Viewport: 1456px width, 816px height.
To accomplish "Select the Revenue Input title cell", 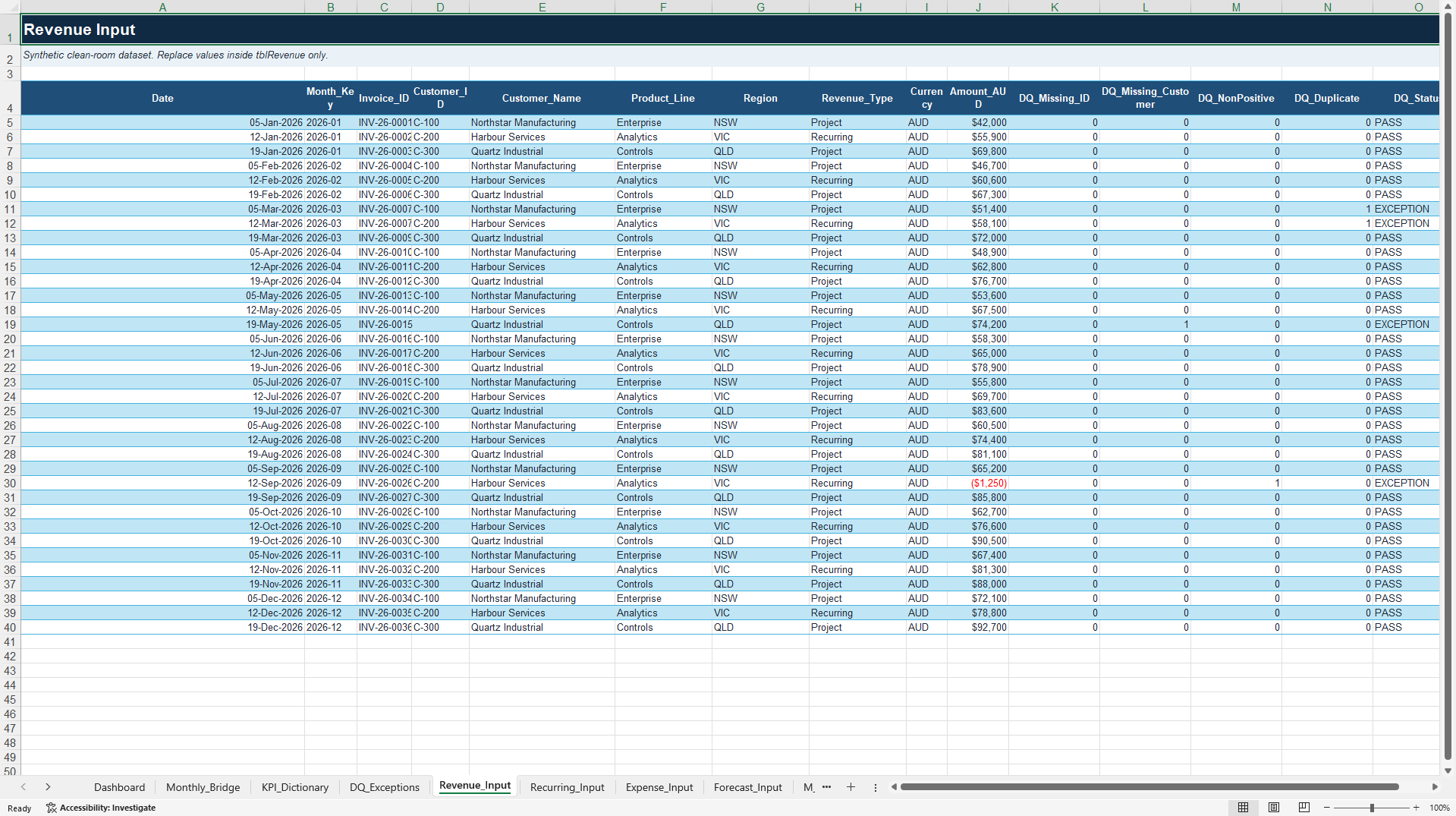I will click(x=730, y=30).
